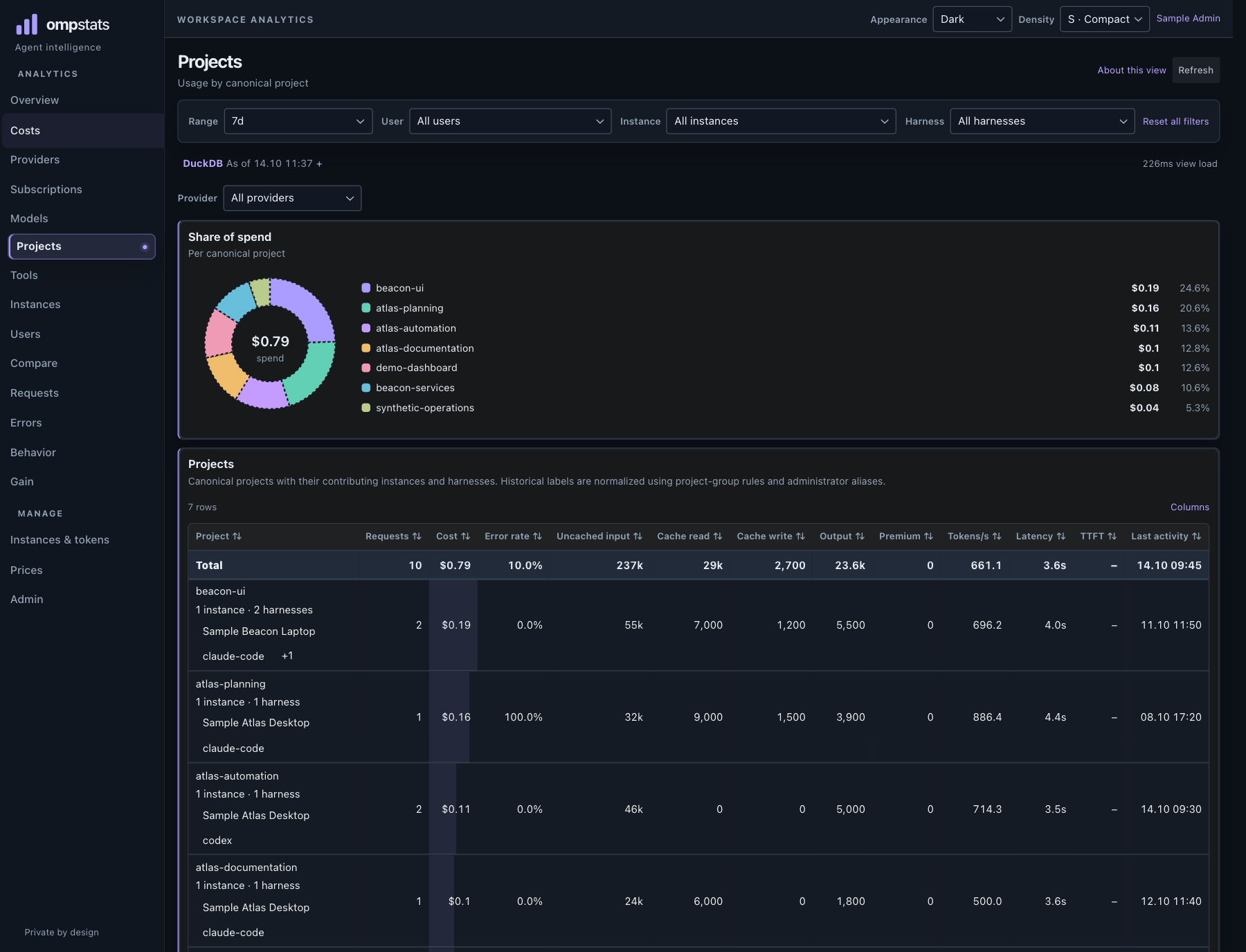
Task: Open the All harnesses dropdown
Action: click(1042, 121)
